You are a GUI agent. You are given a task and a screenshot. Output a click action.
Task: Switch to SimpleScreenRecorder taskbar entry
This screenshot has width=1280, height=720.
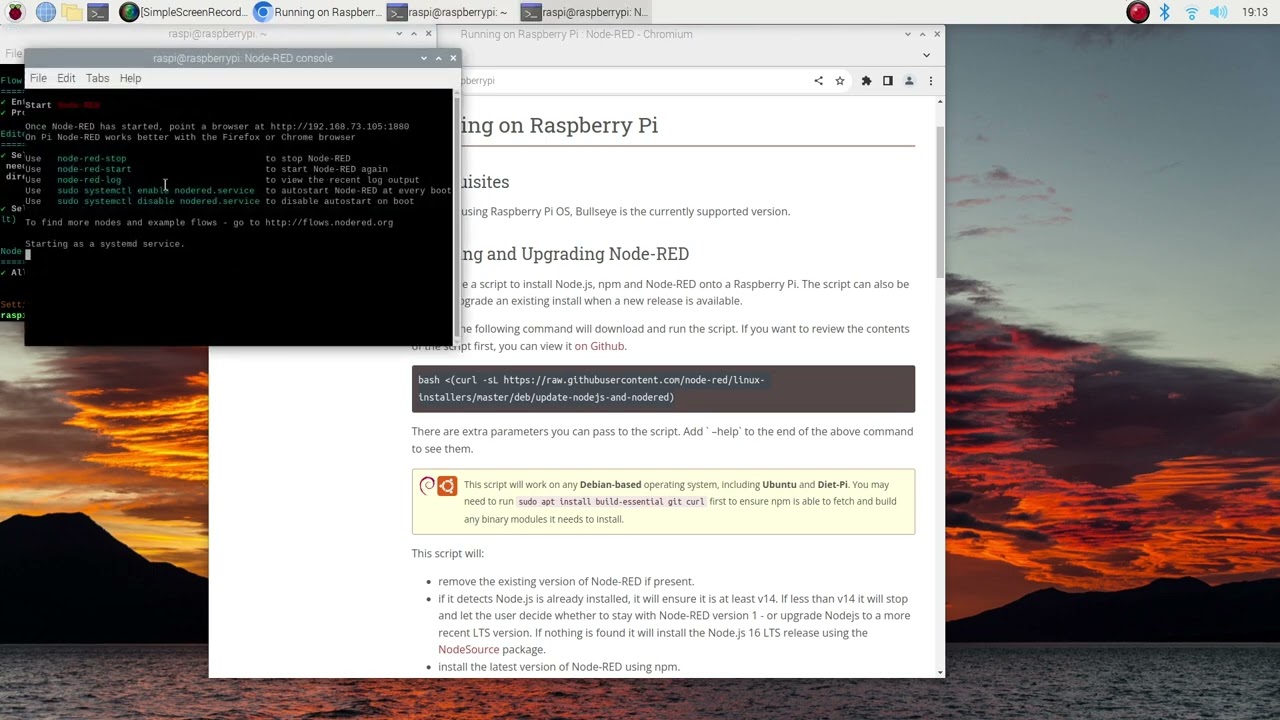tap(182, 12)
